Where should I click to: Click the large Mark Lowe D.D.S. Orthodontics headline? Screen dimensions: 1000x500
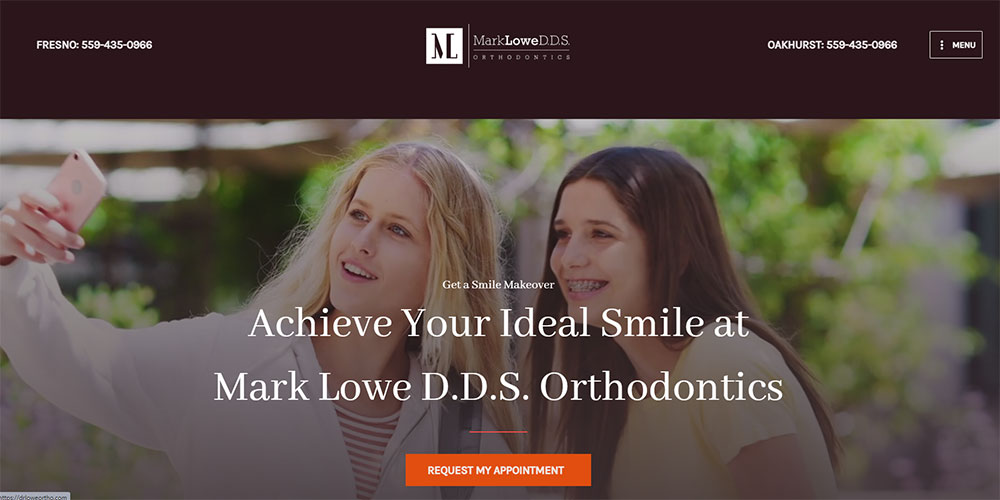(498, 387)
